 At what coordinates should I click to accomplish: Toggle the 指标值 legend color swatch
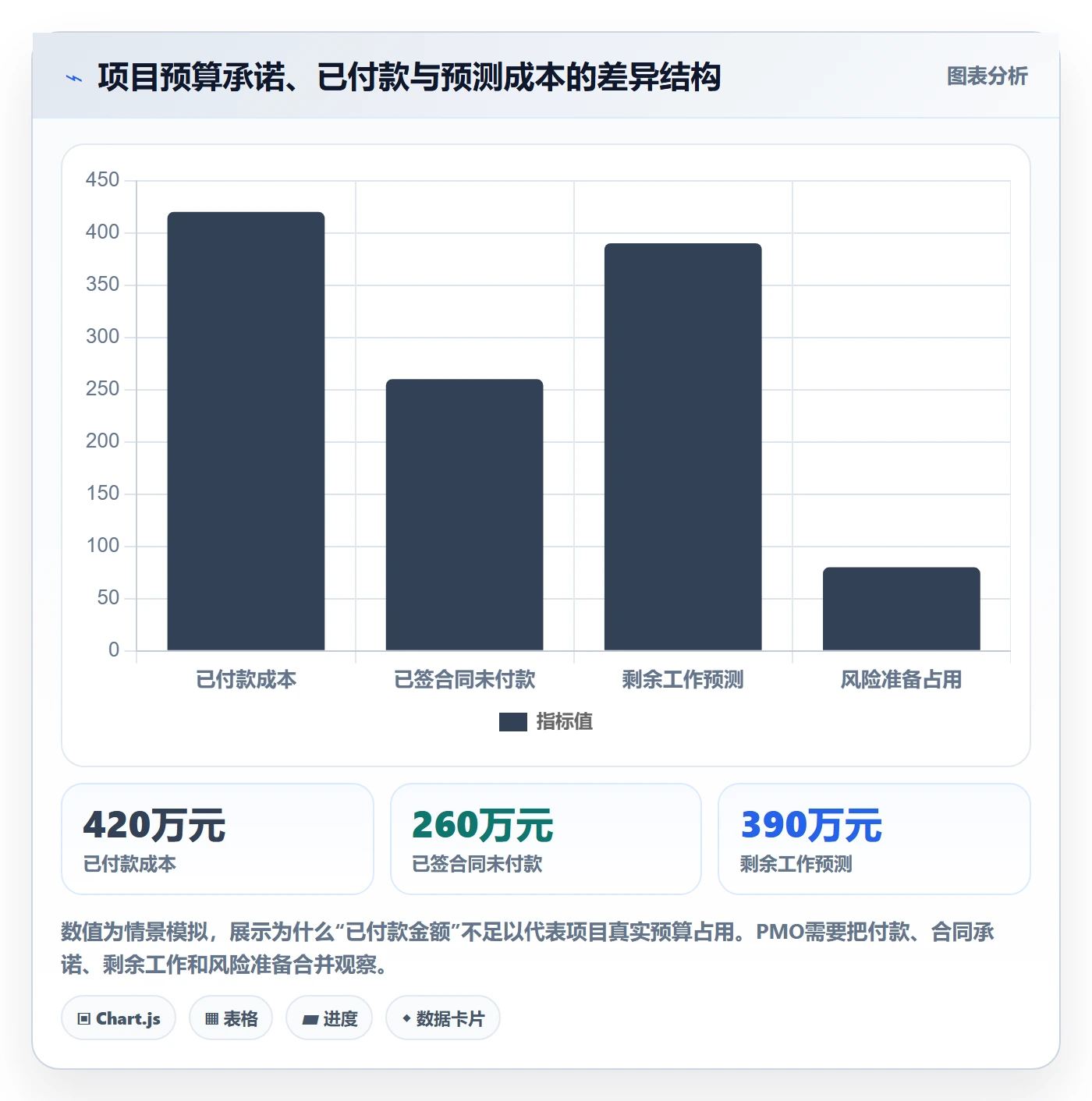pos(513,722)
